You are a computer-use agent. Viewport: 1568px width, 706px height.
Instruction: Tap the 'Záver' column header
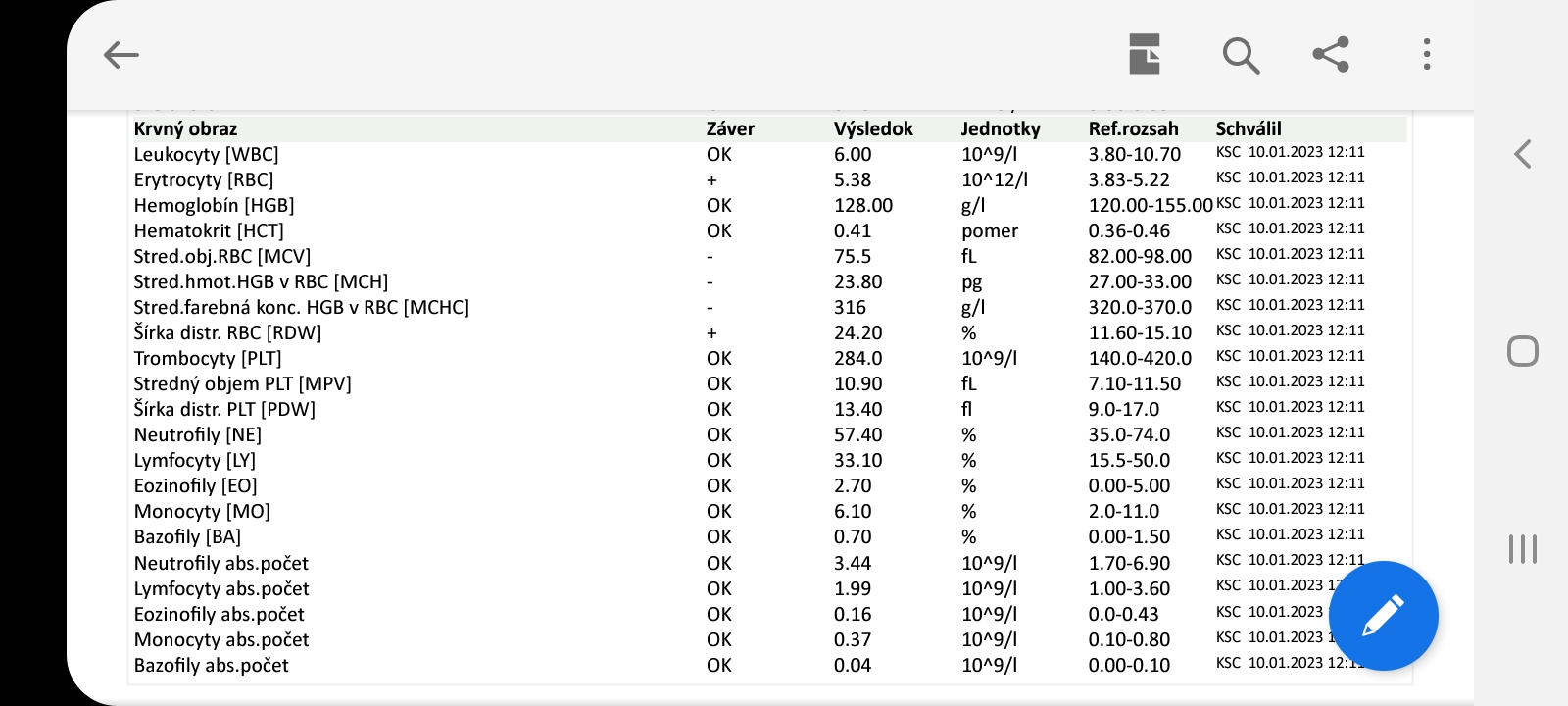[x=730, y=128]
